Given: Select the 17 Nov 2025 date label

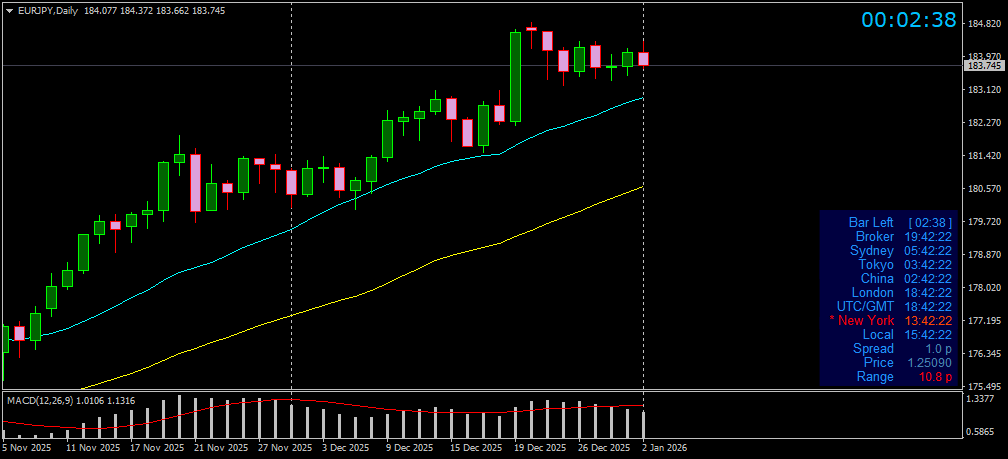Looking at the screenshot, I should tap(156, 448).
